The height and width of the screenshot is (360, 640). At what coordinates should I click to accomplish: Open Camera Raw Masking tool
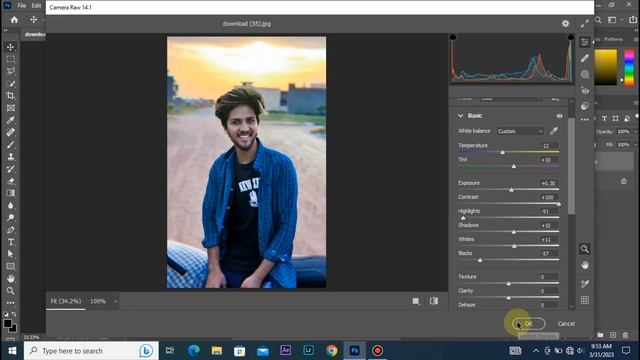[585, 74]
